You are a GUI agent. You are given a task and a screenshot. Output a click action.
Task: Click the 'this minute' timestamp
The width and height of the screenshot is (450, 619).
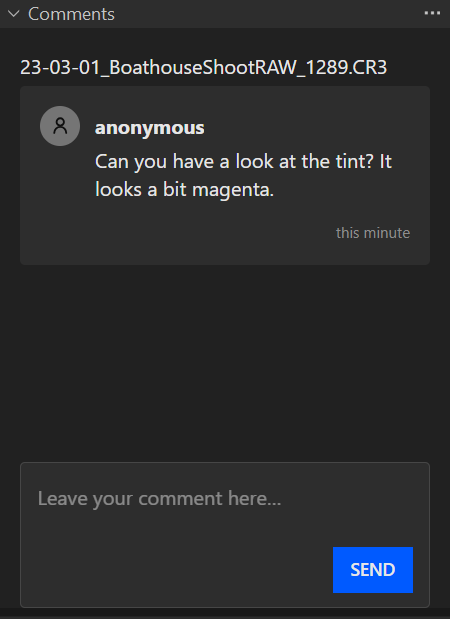(373, 233)
